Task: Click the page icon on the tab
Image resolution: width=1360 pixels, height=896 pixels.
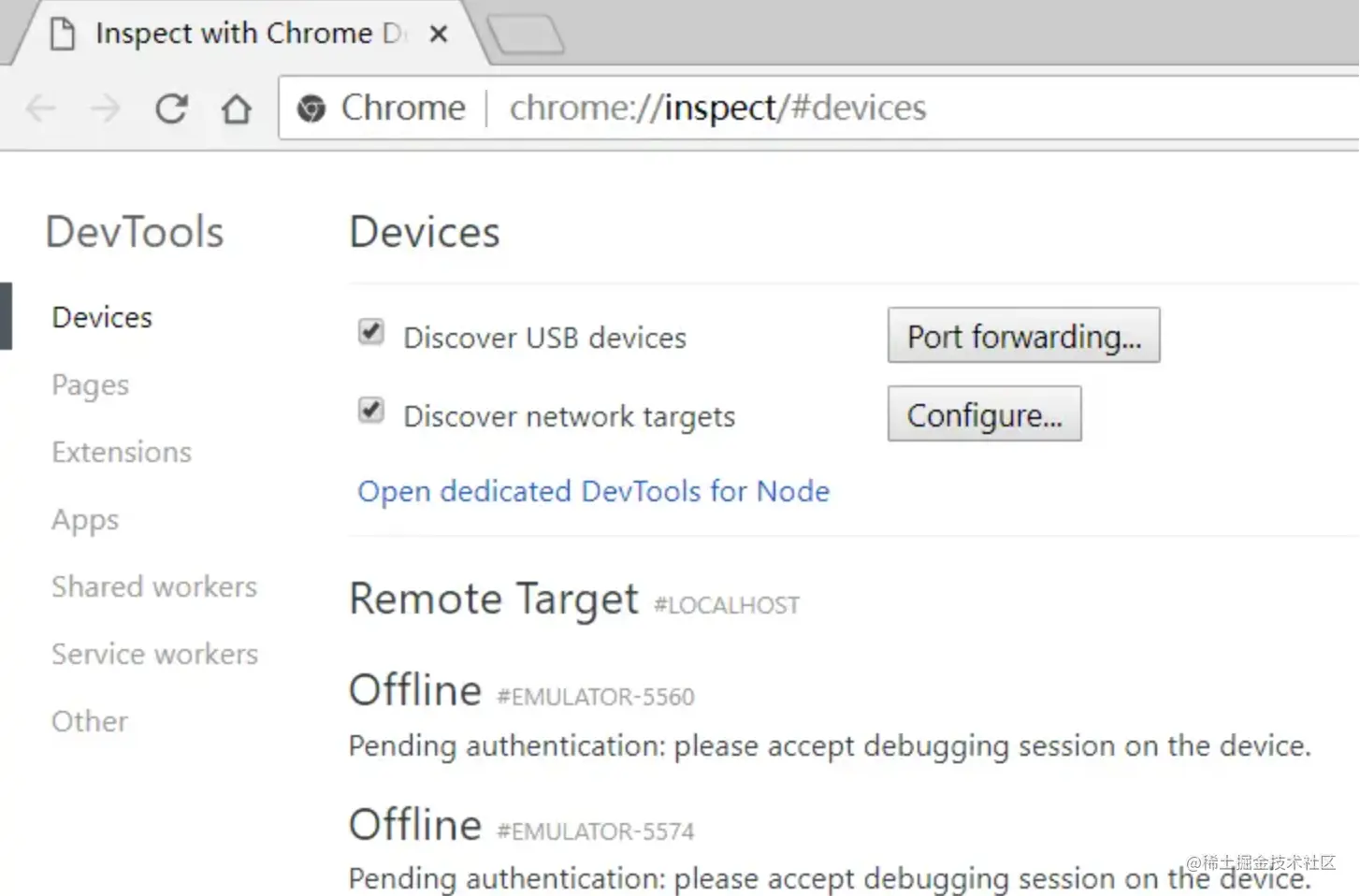Action: coord(63,34)
